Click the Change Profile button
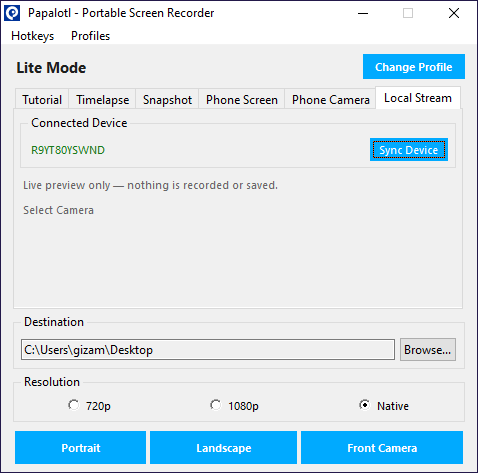This screenshot has height=473, width=478. click(x=414, y=67)
